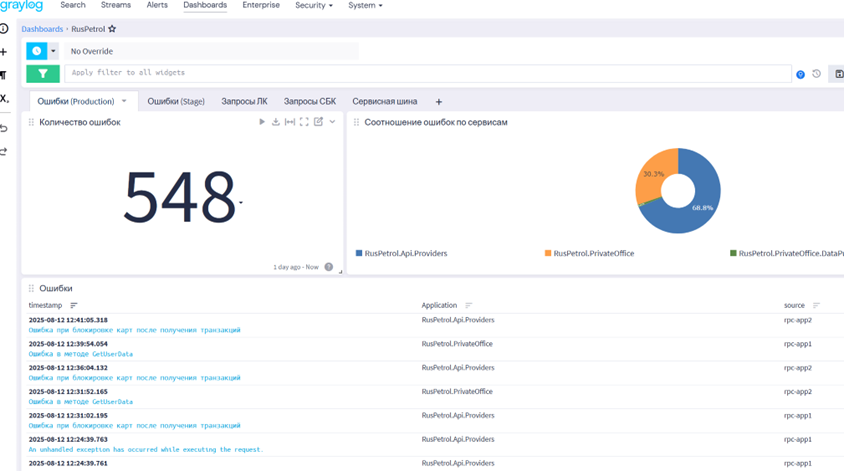Open the Security menu dropdown
844x471 pixels.
pyautogui.click(x=314, y=5)
